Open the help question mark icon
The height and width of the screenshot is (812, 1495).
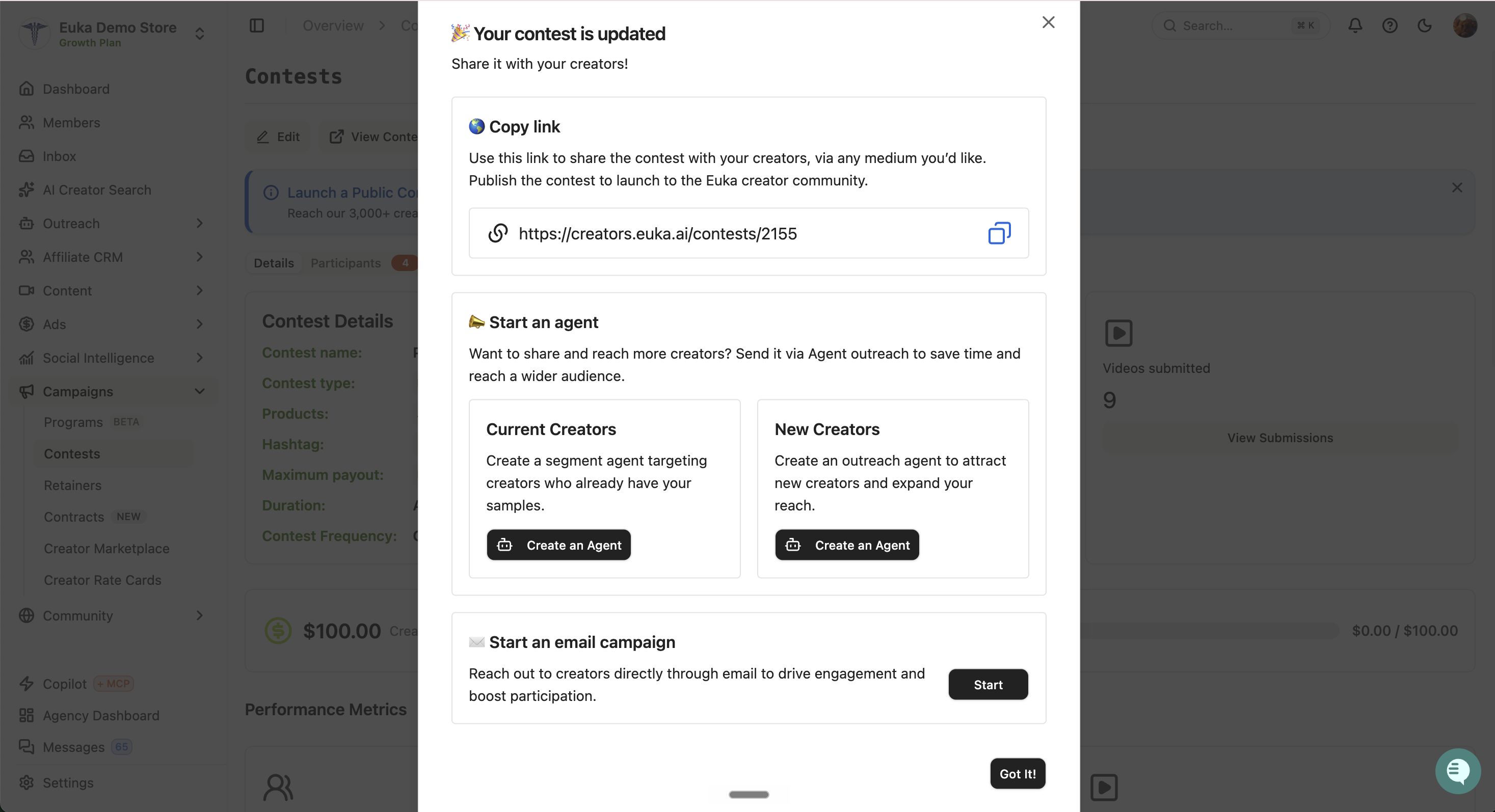coord(1390,25)
